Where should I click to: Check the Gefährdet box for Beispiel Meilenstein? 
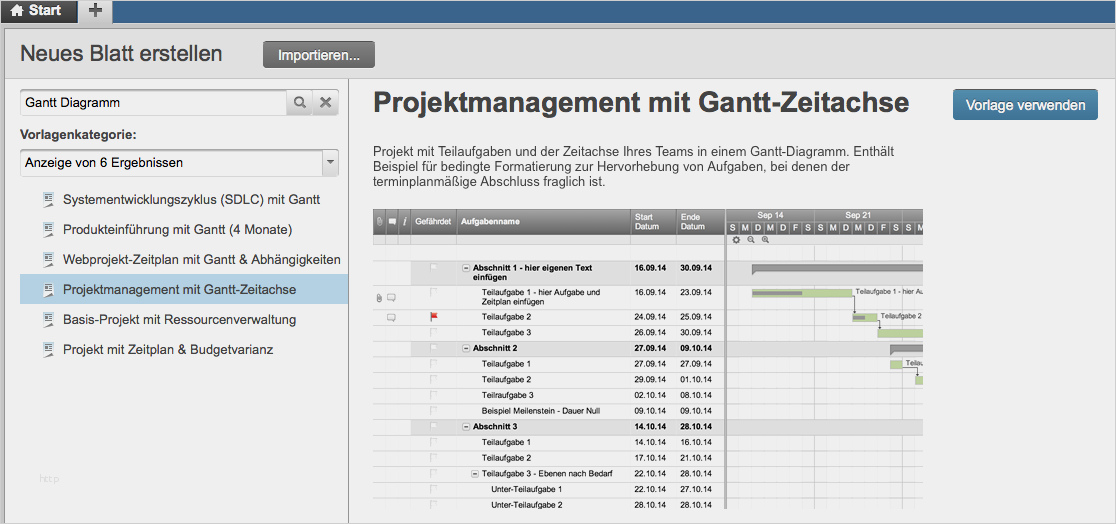[434, 410]
